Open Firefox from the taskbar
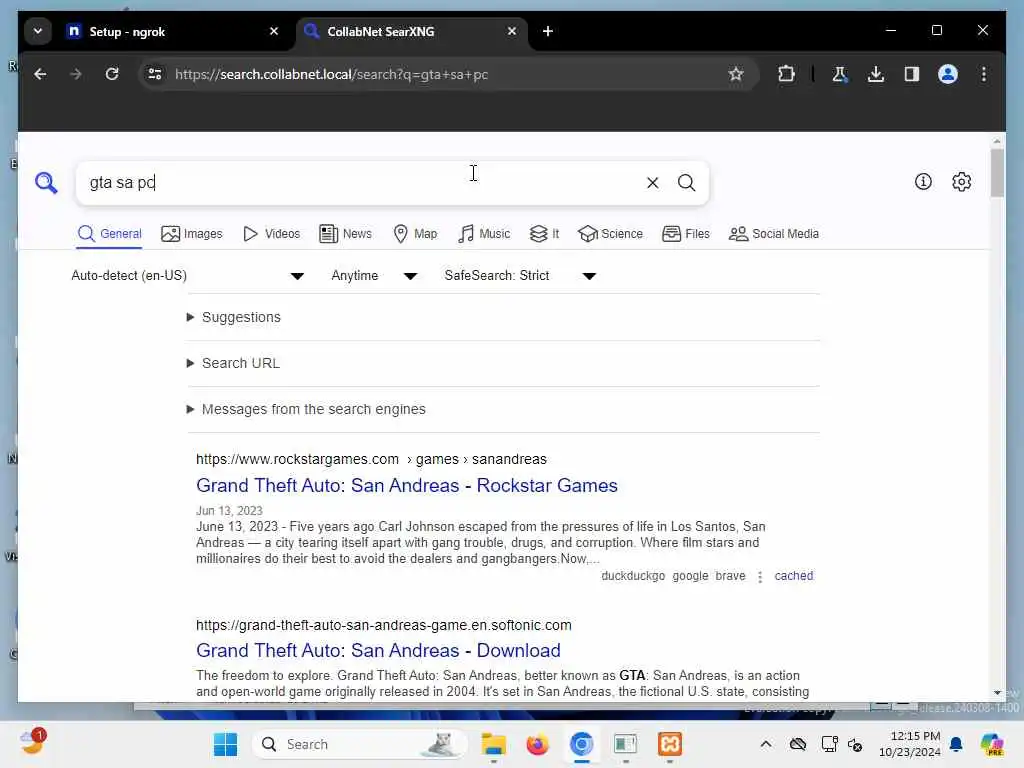The image size is (1024, 768). pyautogui.click(x=537, y=744)
